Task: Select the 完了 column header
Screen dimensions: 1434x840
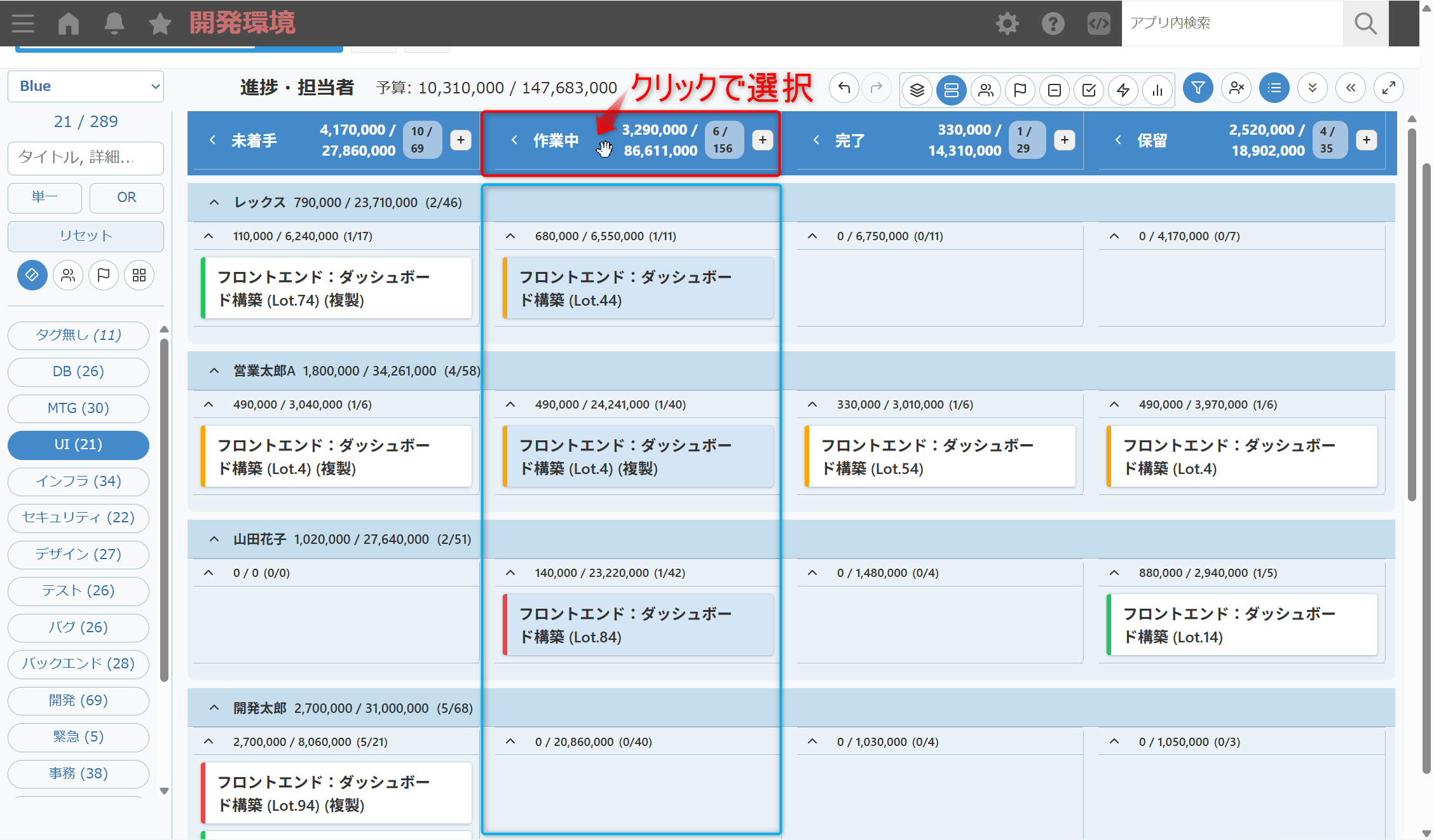Action: click(x=849, y=140)
